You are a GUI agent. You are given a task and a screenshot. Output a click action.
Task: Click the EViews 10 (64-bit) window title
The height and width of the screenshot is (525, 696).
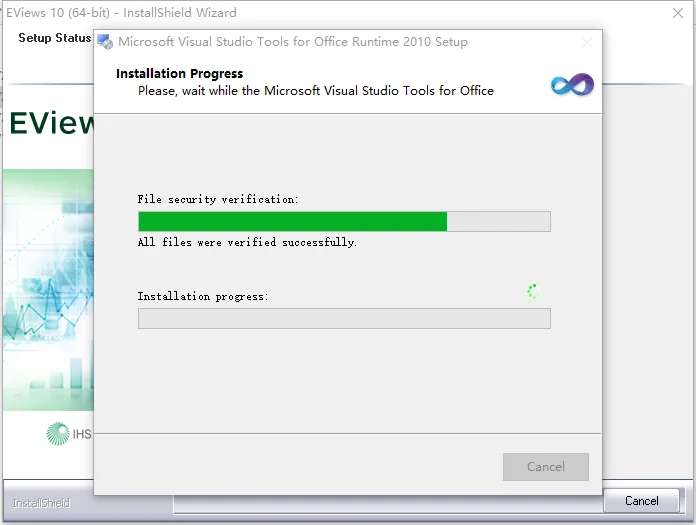tap(121, 13)
